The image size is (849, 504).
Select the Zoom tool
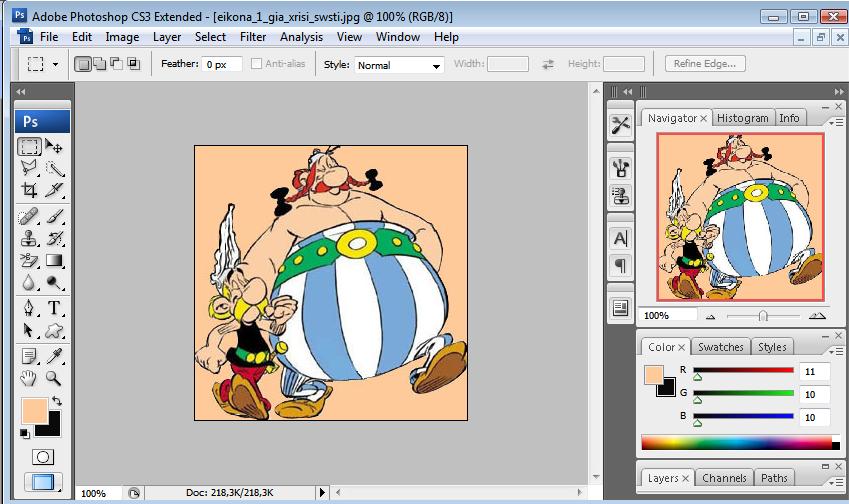click(x=54, y=377)
